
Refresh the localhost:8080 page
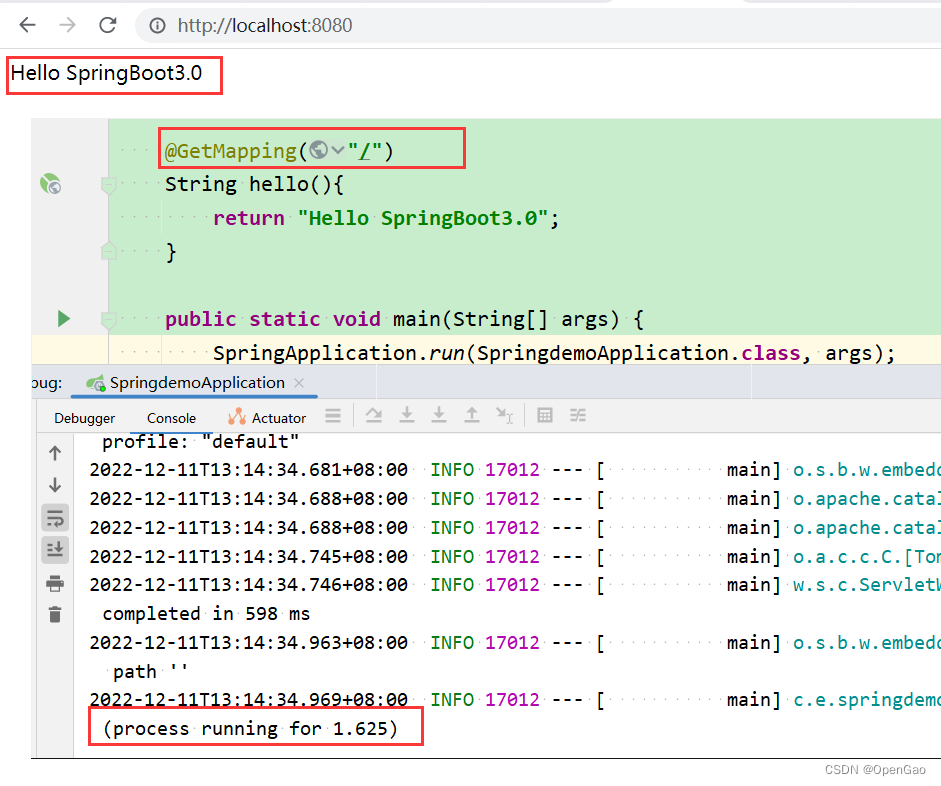(x=107, y=25)
